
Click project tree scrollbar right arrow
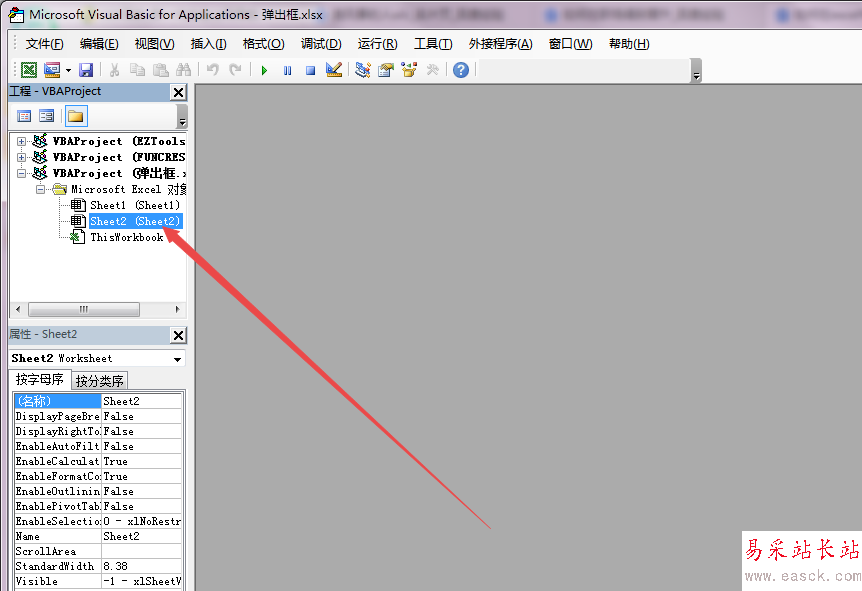click(178, 310)
